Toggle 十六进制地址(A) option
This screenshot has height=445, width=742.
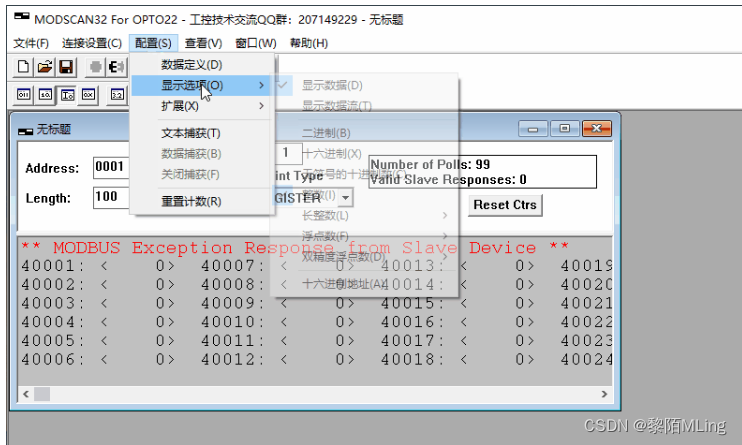point(364,284)
